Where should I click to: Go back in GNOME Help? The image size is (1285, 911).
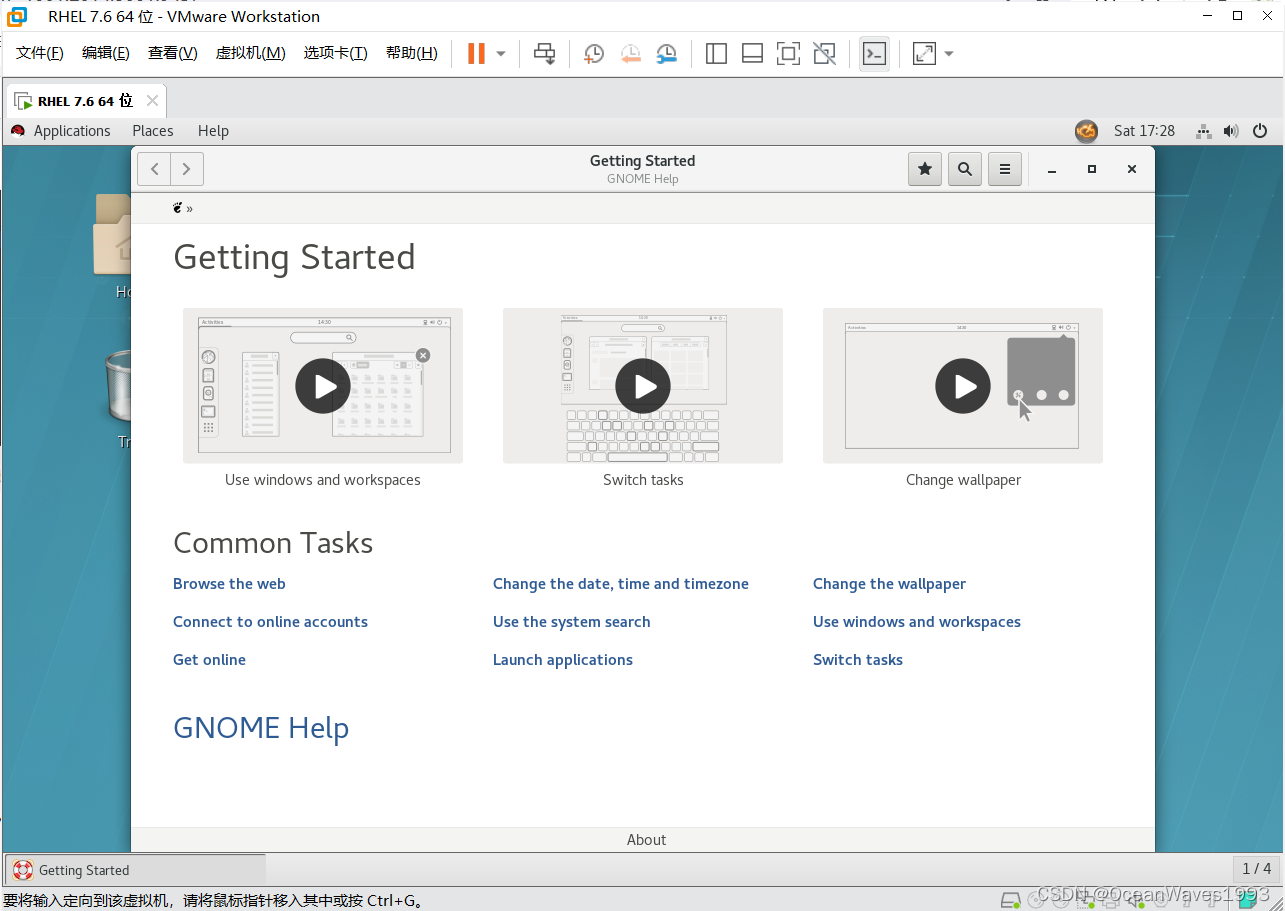point(154,169)
